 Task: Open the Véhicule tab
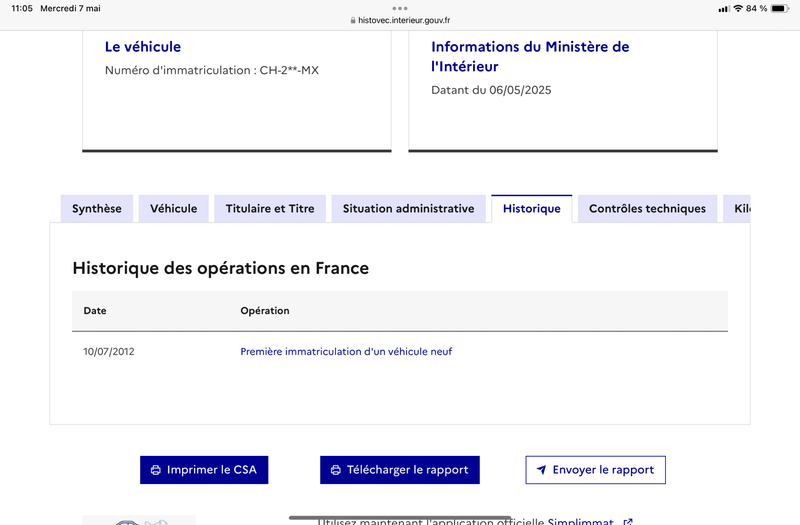pos(174,209)
